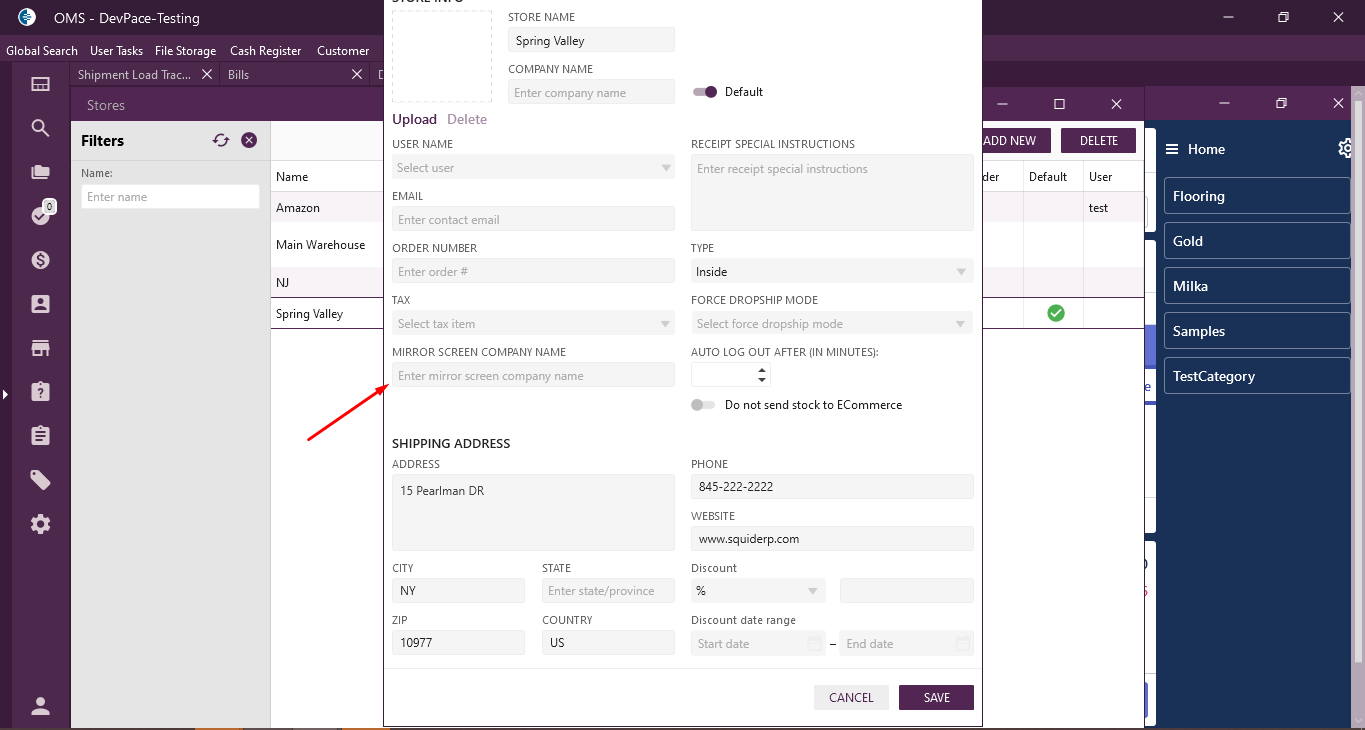Image resolution: width=1365 pixels, height=730 pixels.
Task: Select the Flooring category button
Action: 1256,196
